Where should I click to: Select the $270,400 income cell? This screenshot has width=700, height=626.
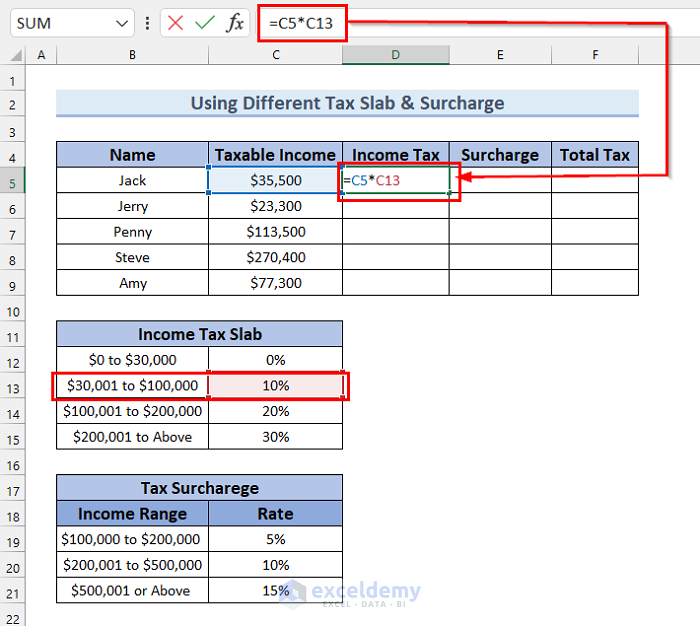click(275, 257)
